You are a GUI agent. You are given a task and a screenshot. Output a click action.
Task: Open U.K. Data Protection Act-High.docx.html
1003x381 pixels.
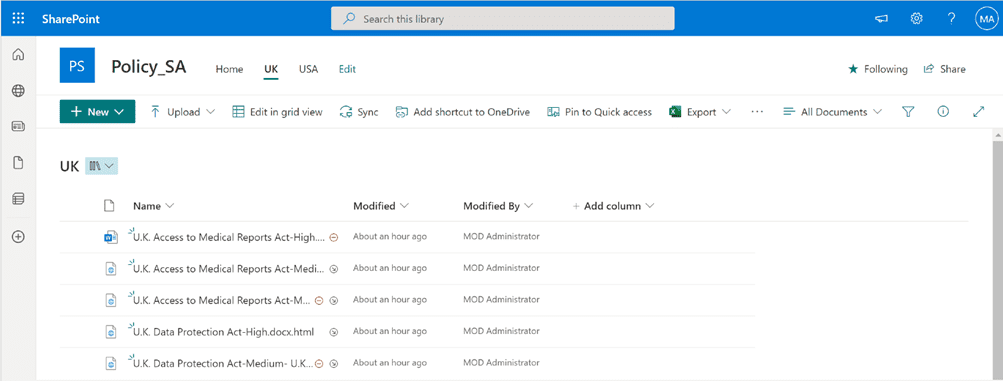point(223,332)
